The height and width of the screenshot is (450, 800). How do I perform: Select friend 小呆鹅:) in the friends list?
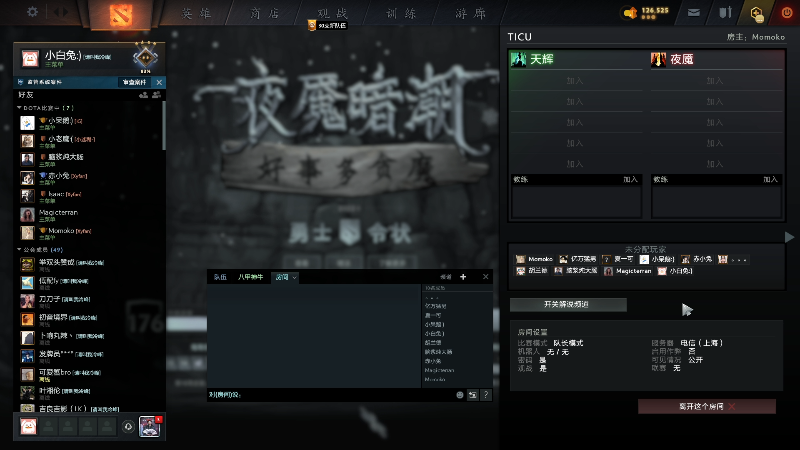click(x=89, y=123)
